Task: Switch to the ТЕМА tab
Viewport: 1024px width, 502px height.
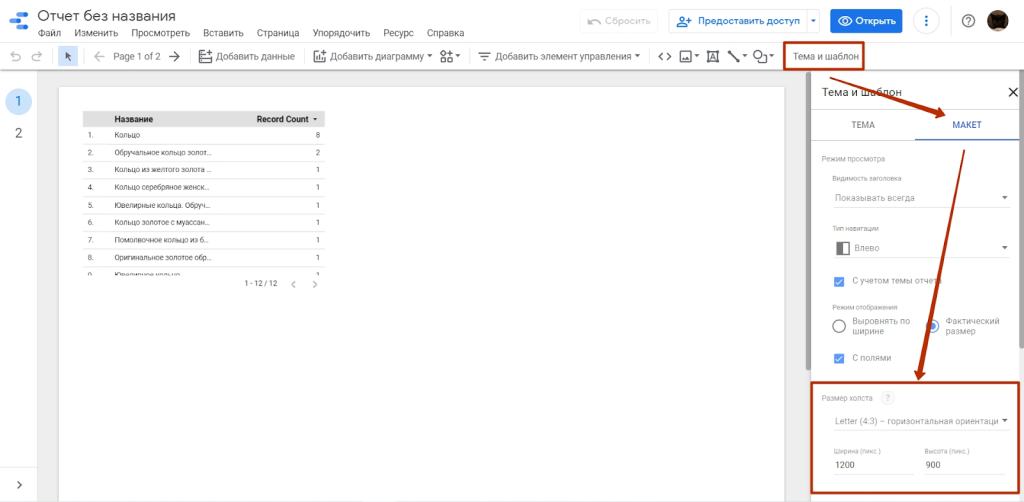Action: pyautogui.click(x=862, y=125)
